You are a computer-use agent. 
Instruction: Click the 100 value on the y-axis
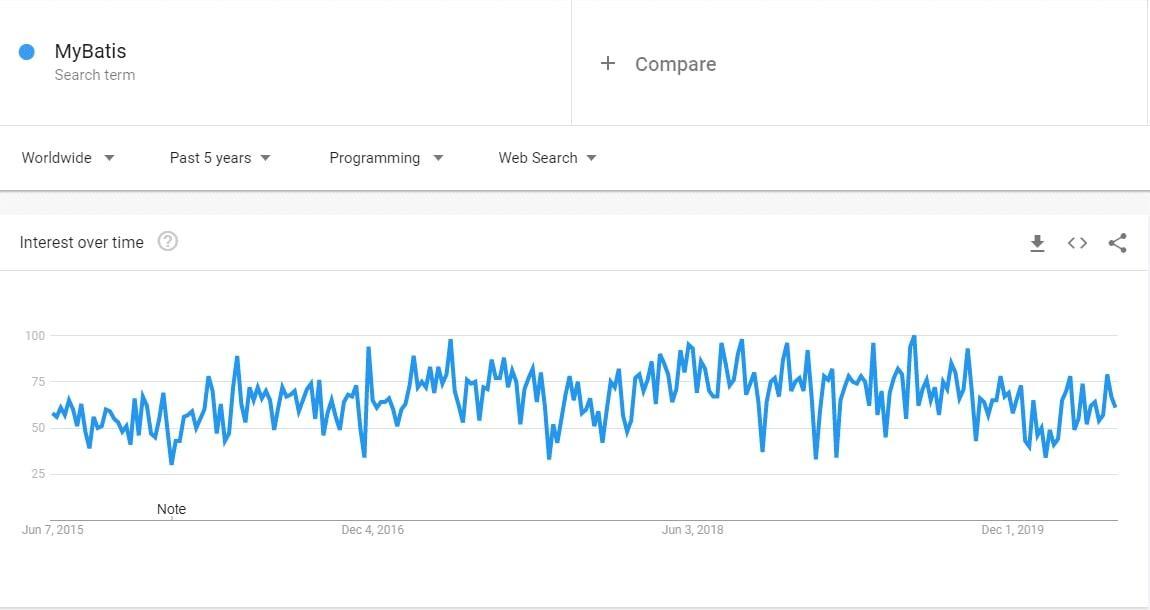pyautogui.click(x=35, y=335)
